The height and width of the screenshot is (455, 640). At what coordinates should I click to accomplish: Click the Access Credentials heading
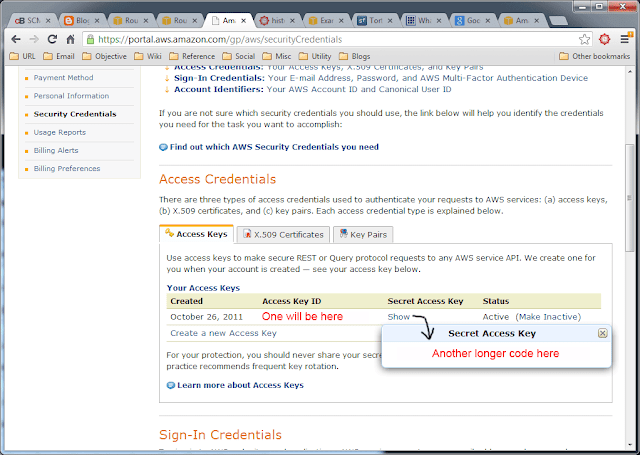(218, 179)
